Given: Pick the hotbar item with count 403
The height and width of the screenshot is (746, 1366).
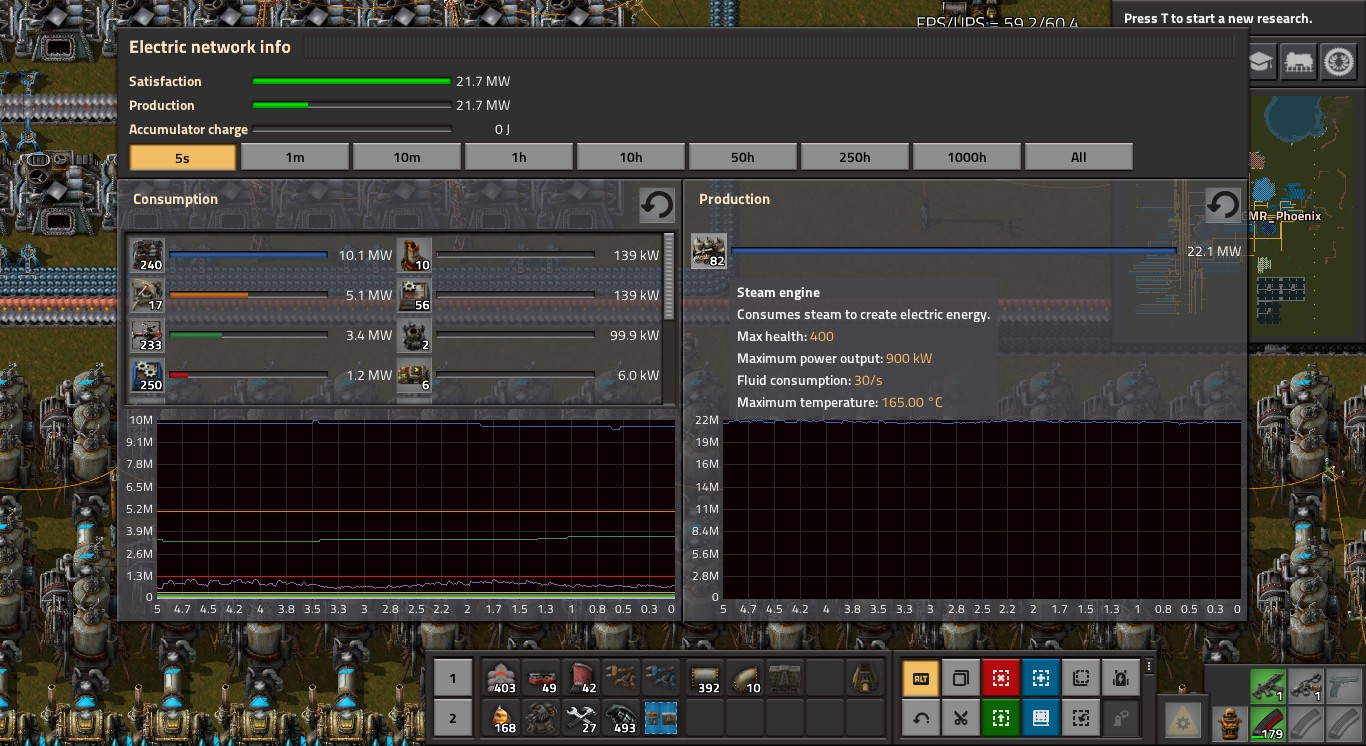Looking at the screenshot, I should tap(501, 677).
